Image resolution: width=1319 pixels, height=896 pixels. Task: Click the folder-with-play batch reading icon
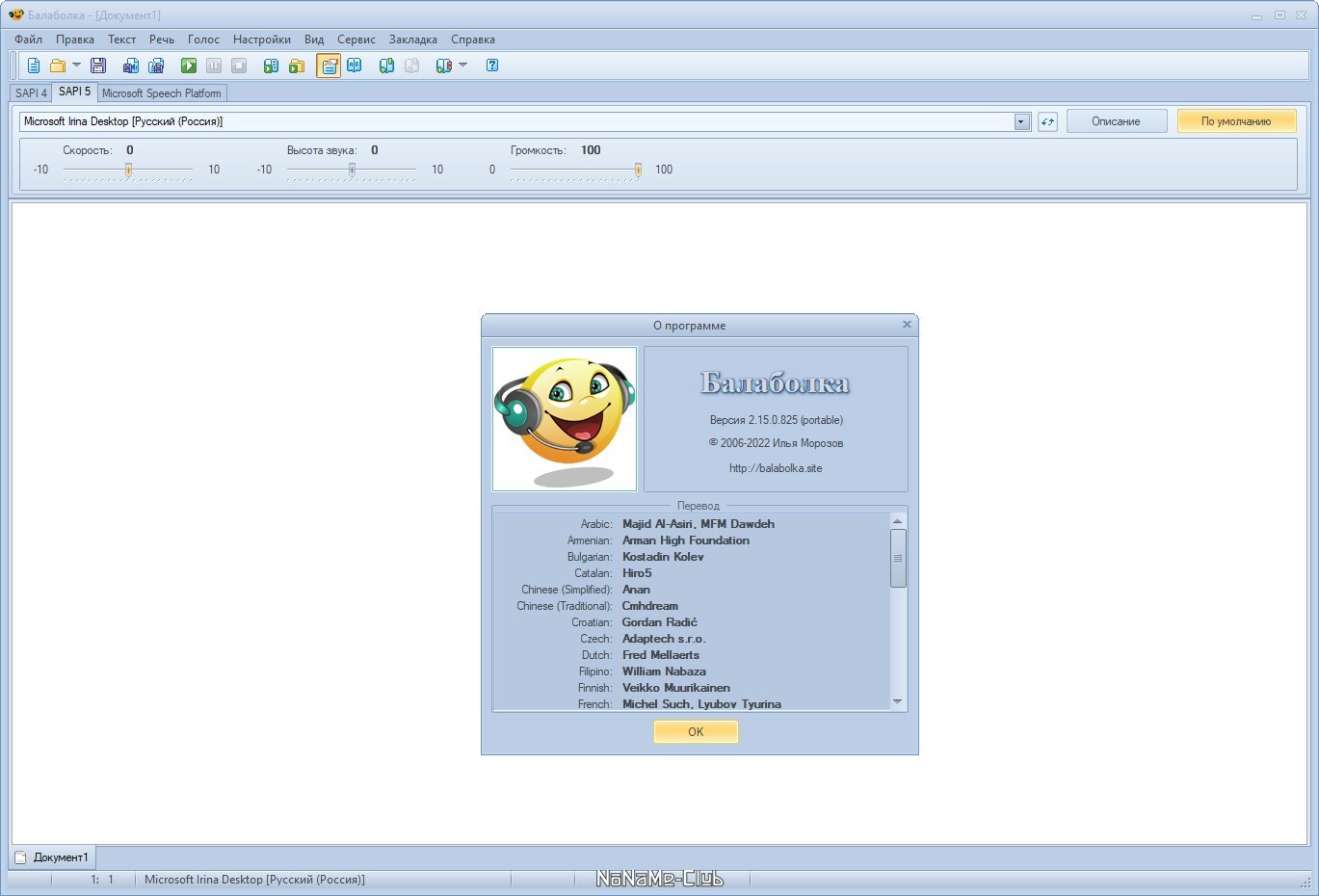point(297,66)
